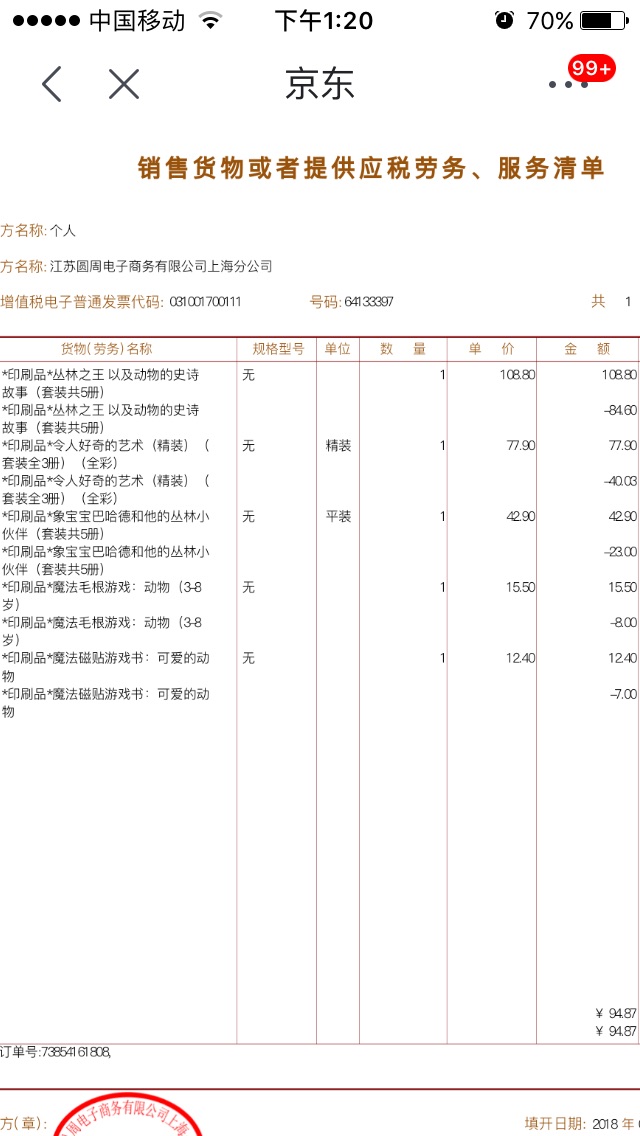Image resolution: width=640 pixels, height=1136 pixels.
Task: Select 令人好奇的艺术 item name on the 77.90 row
Action: coord(106,454)
